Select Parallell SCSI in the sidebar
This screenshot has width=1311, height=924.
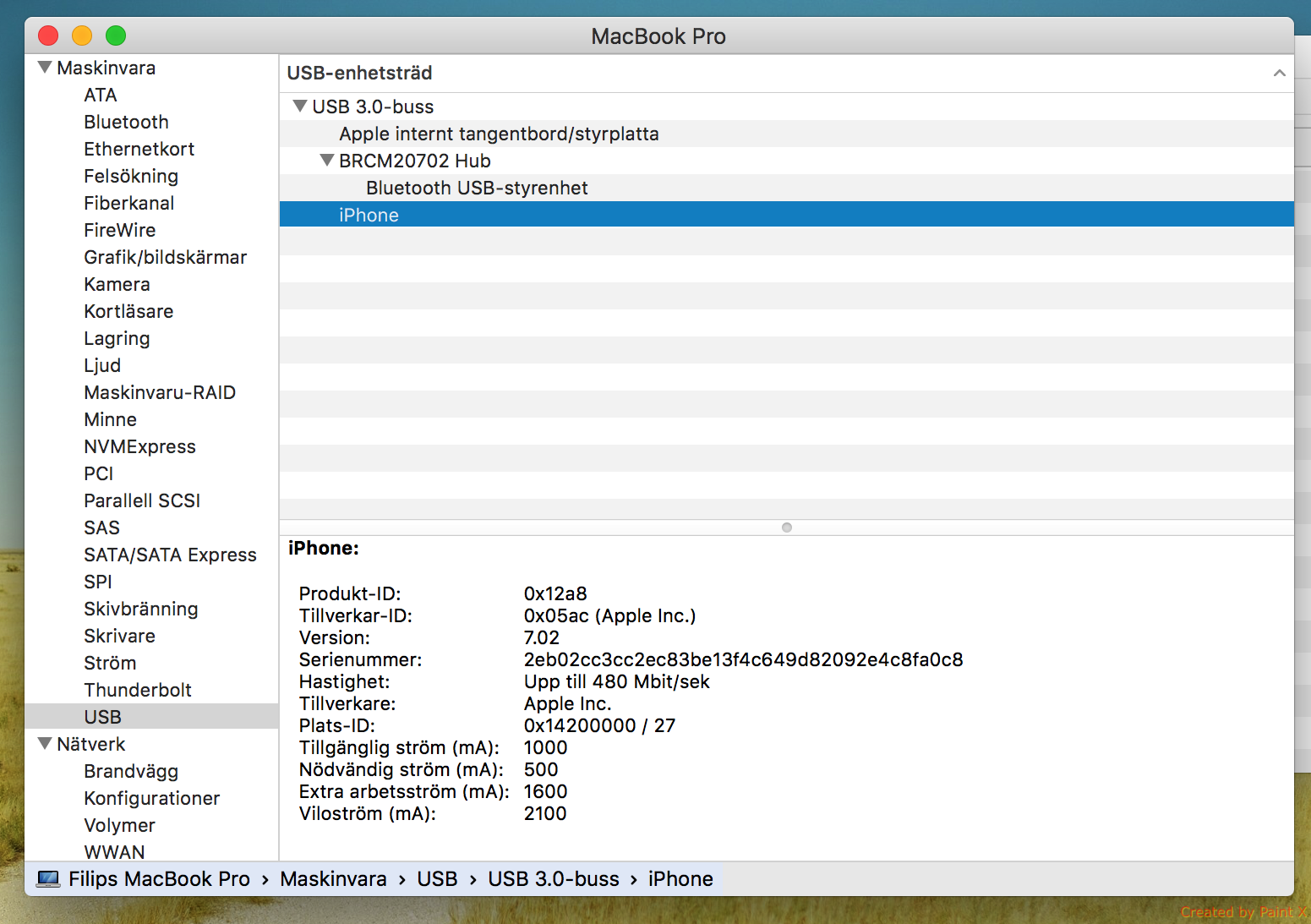click(x=142, y=500)
